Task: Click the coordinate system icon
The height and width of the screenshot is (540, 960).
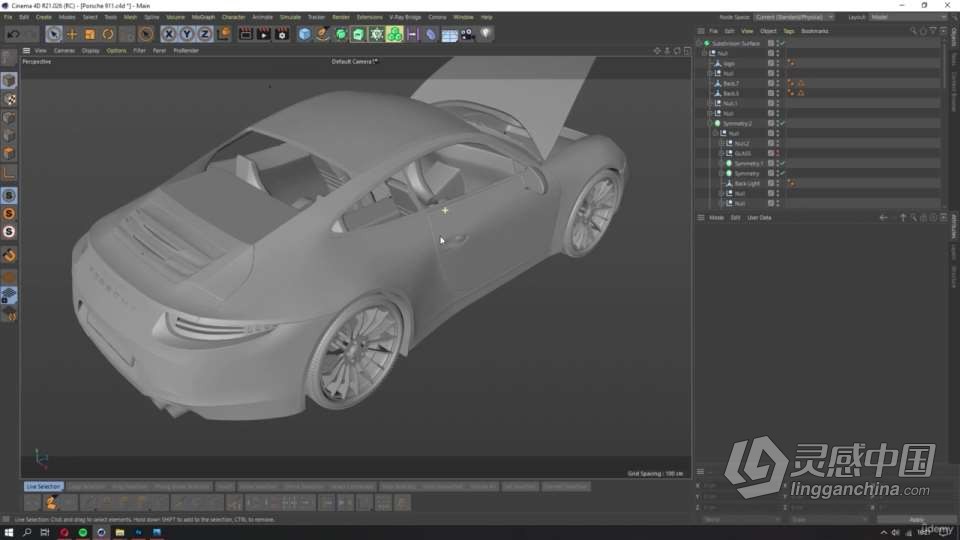Action: point(223,34)
